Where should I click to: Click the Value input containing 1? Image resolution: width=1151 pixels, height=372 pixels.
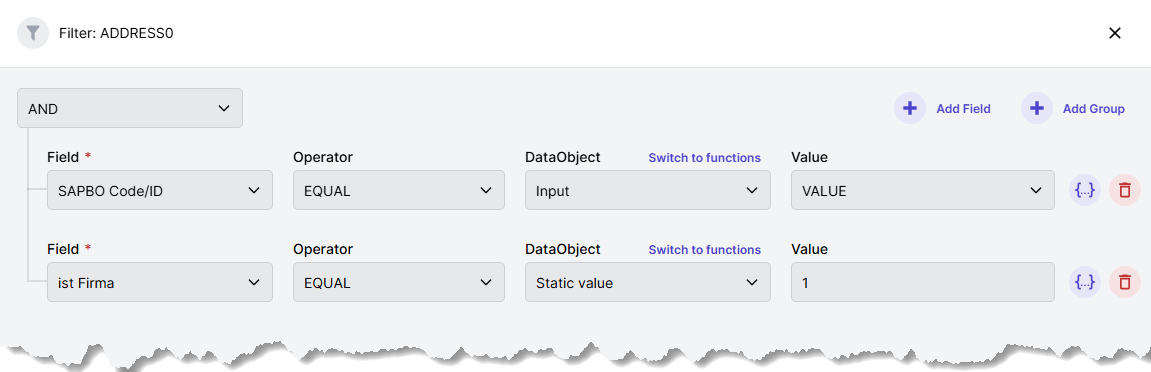(923, 282)
